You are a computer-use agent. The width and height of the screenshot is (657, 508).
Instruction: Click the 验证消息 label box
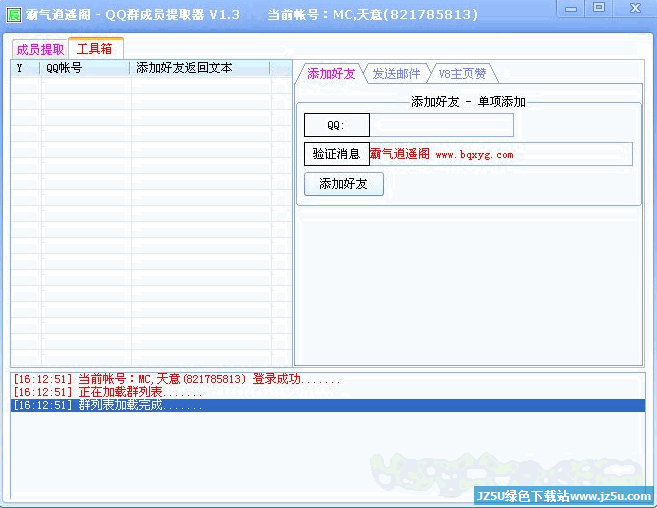337,154
